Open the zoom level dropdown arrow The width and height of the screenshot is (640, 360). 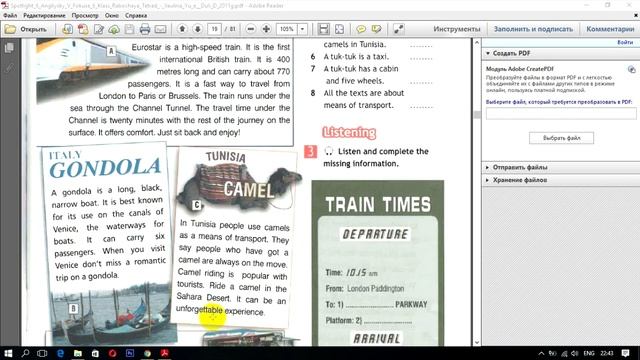(302, 29)
